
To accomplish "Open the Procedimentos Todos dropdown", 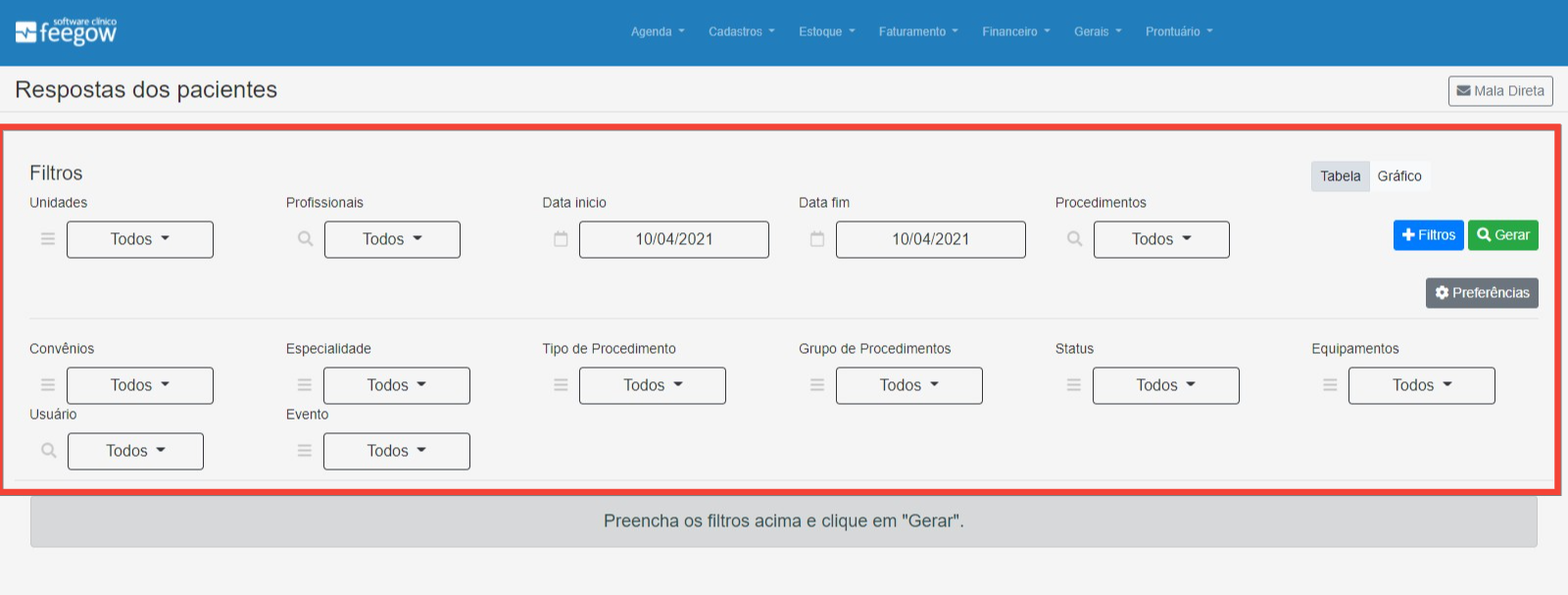I will [x=1161, y=239].
